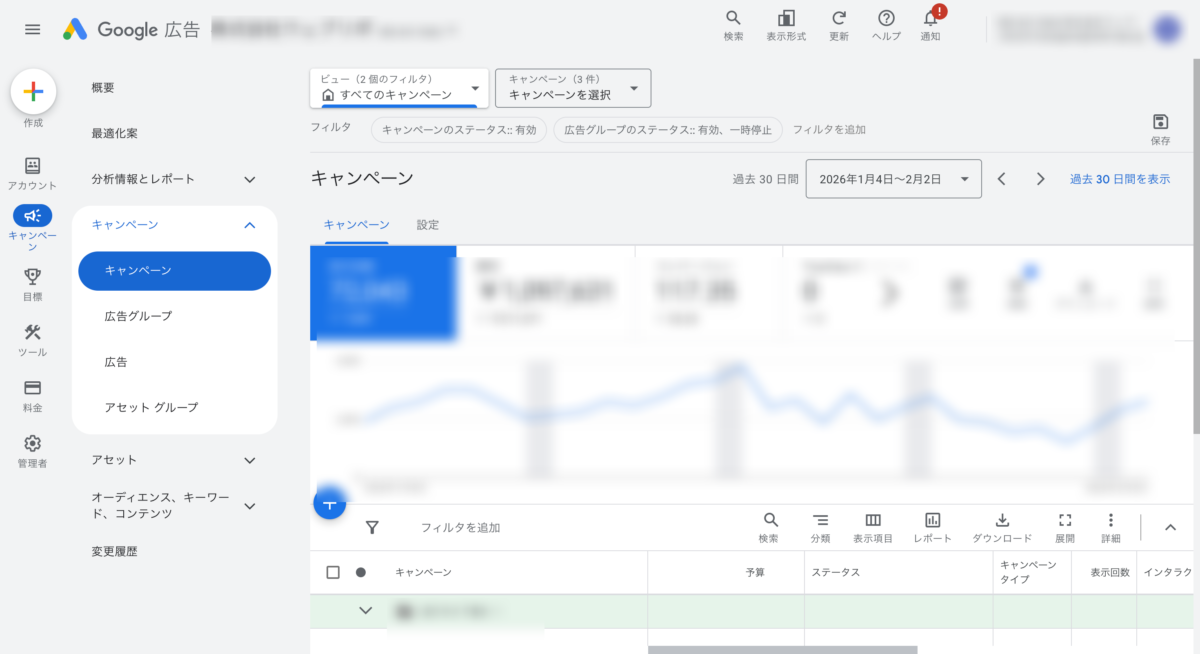Click the 作成 plus button
Viewport: 1200px width, 654px height.
pyautogui.click(x=33, y=92)
